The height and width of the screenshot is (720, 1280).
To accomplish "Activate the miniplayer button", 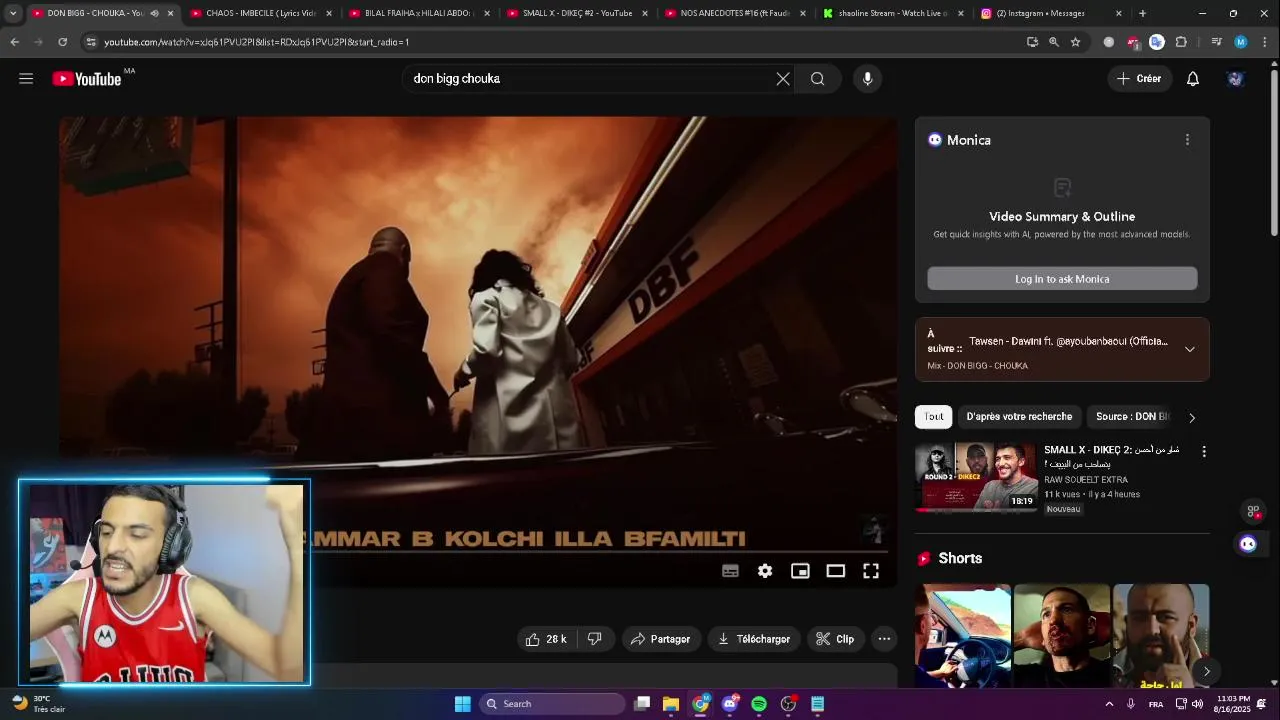I will (800, 571).
